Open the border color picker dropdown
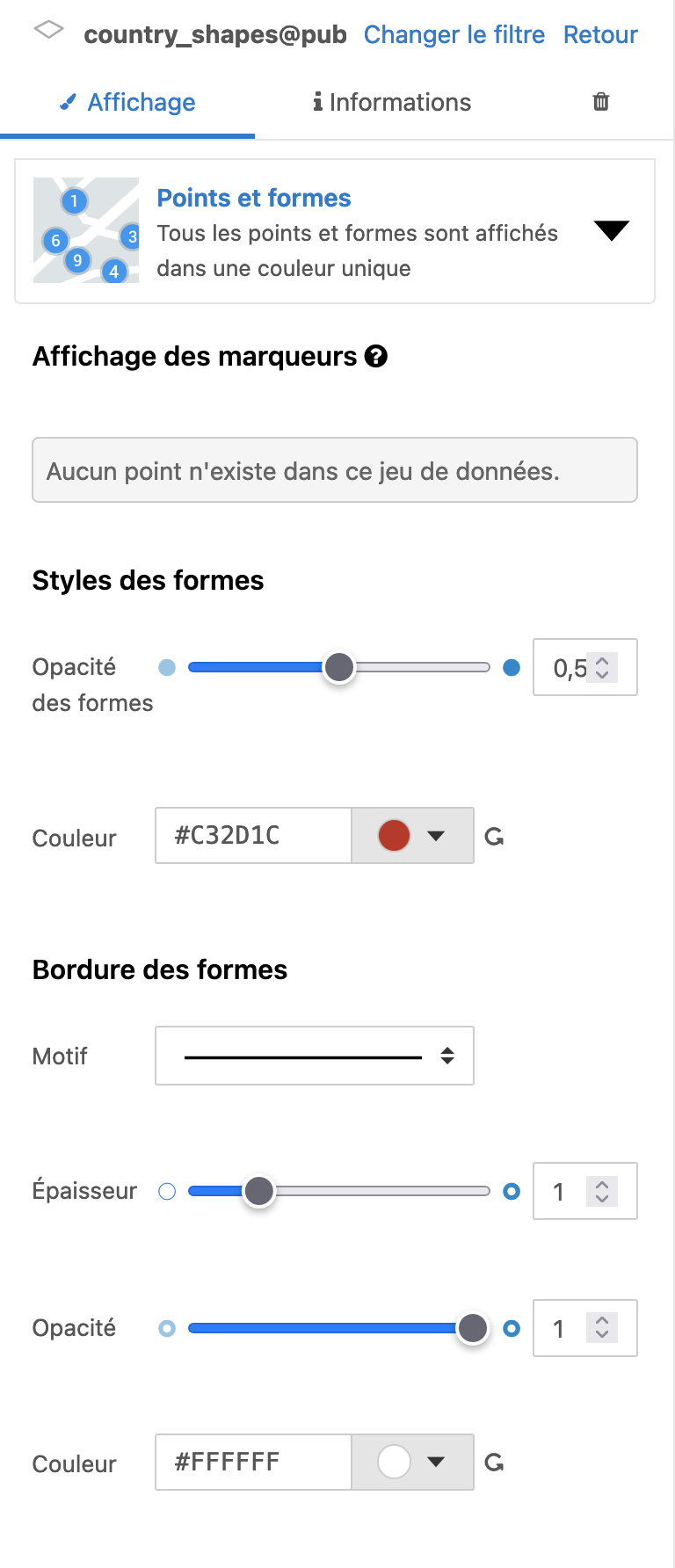The image size is (675, 1568). [x=412, y=1462]
